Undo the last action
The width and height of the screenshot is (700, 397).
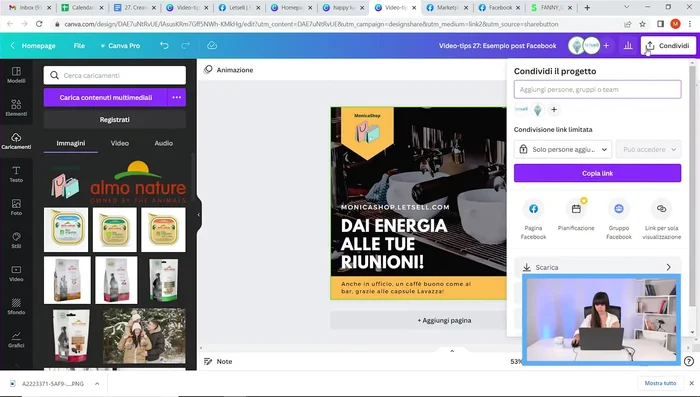tap(164, 46)
